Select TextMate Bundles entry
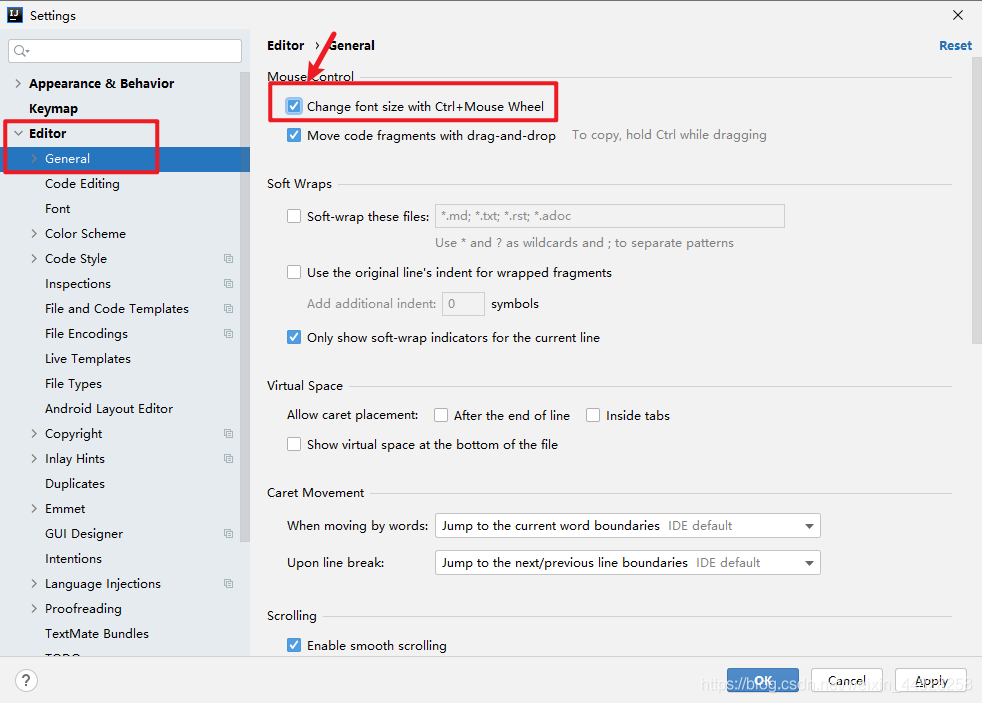The width and height of the screenshot is (982, 703). tap(97, 634)
